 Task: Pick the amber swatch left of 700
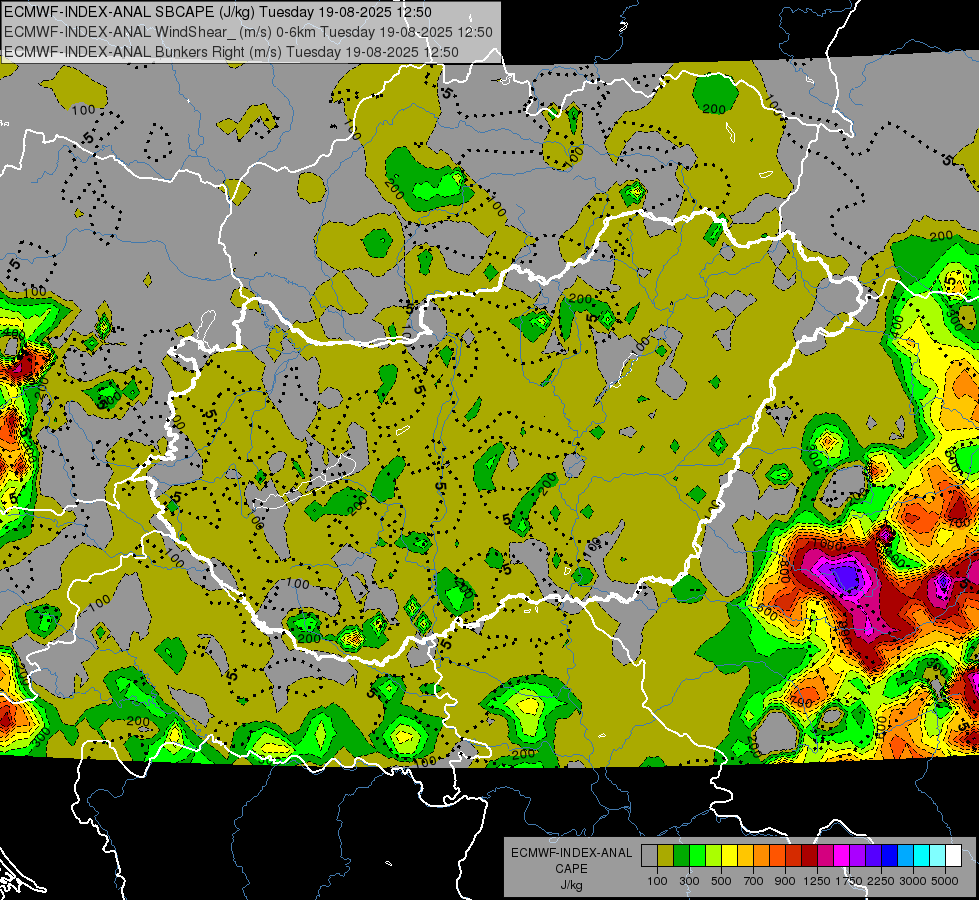(745, 856)
